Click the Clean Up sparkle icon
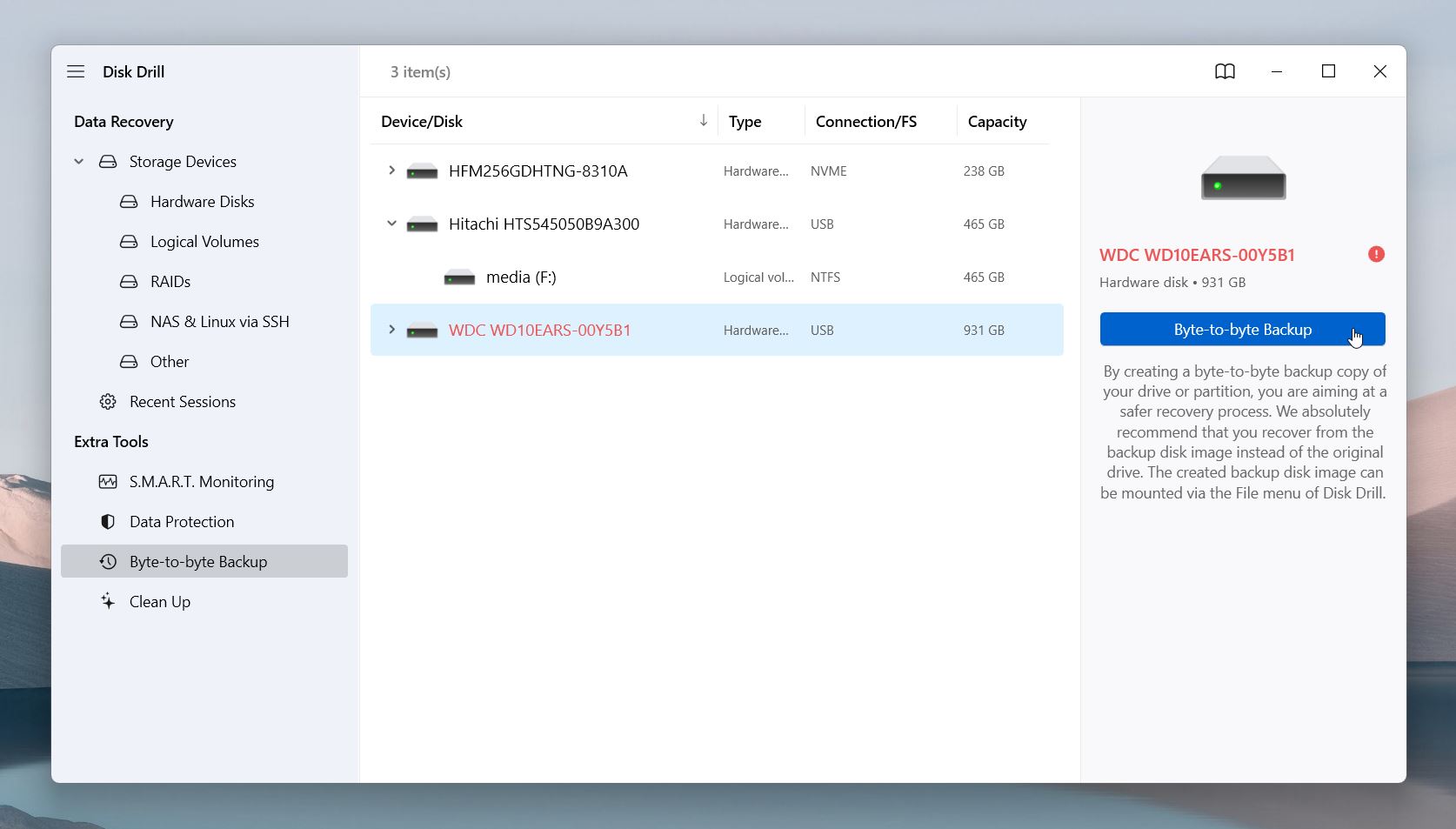 (108, 602)
